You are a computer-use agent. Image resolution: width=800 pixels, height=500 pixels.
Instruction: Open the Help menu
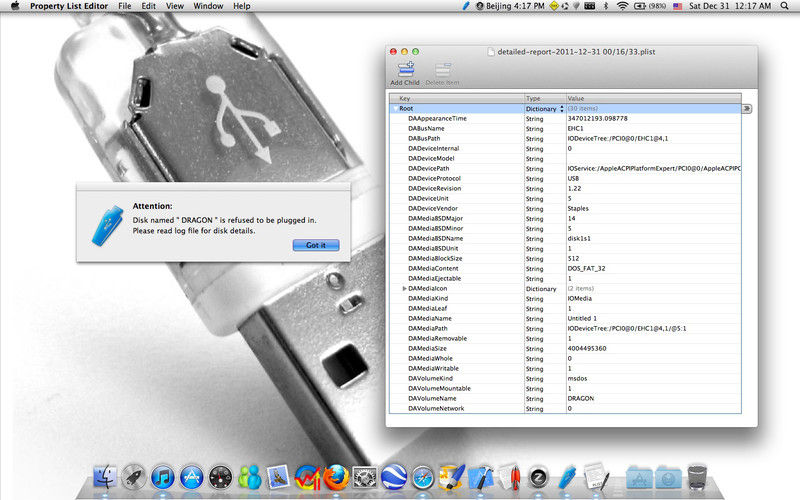[242, 6]
